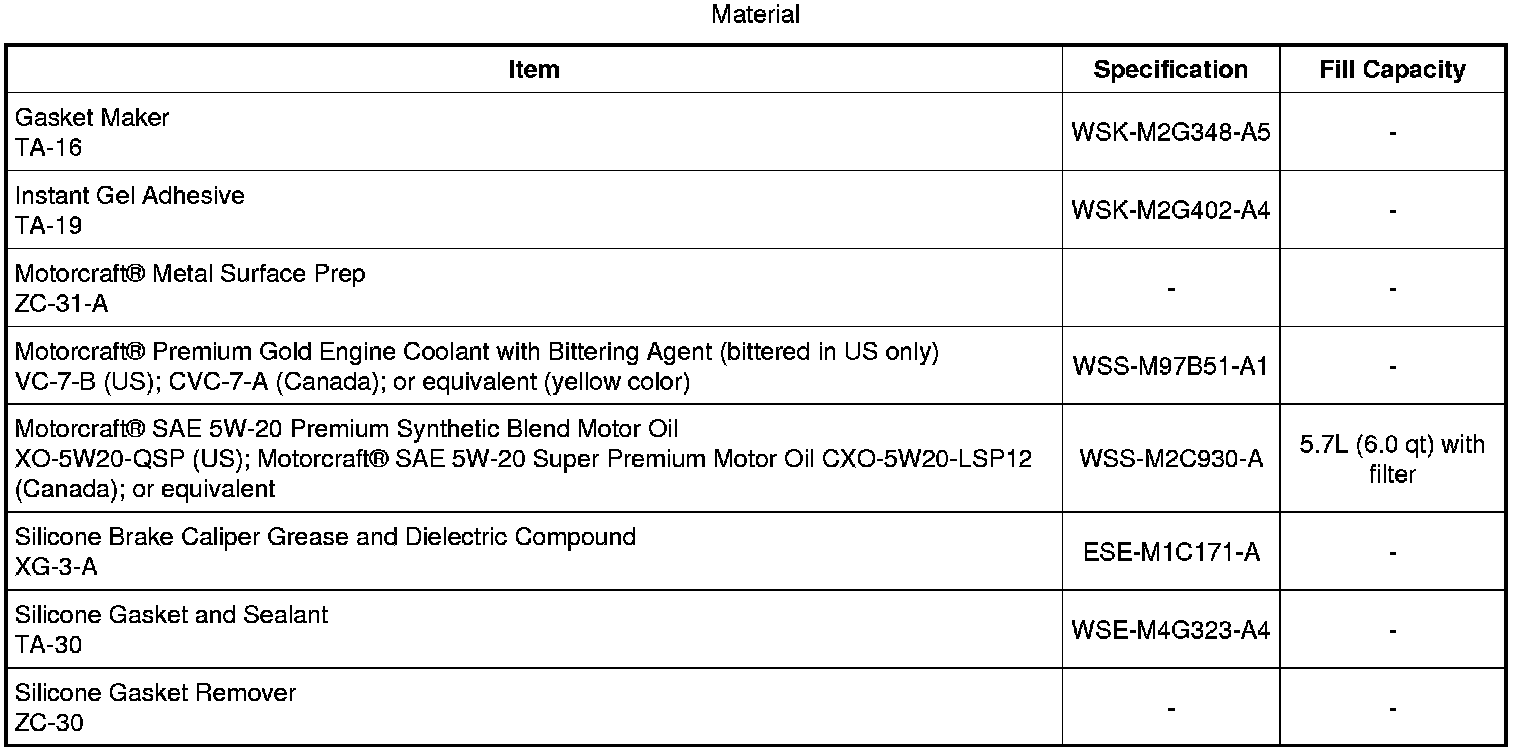
Task: Click specification WSK-M2G402-A4
Action: point(1170,210)
